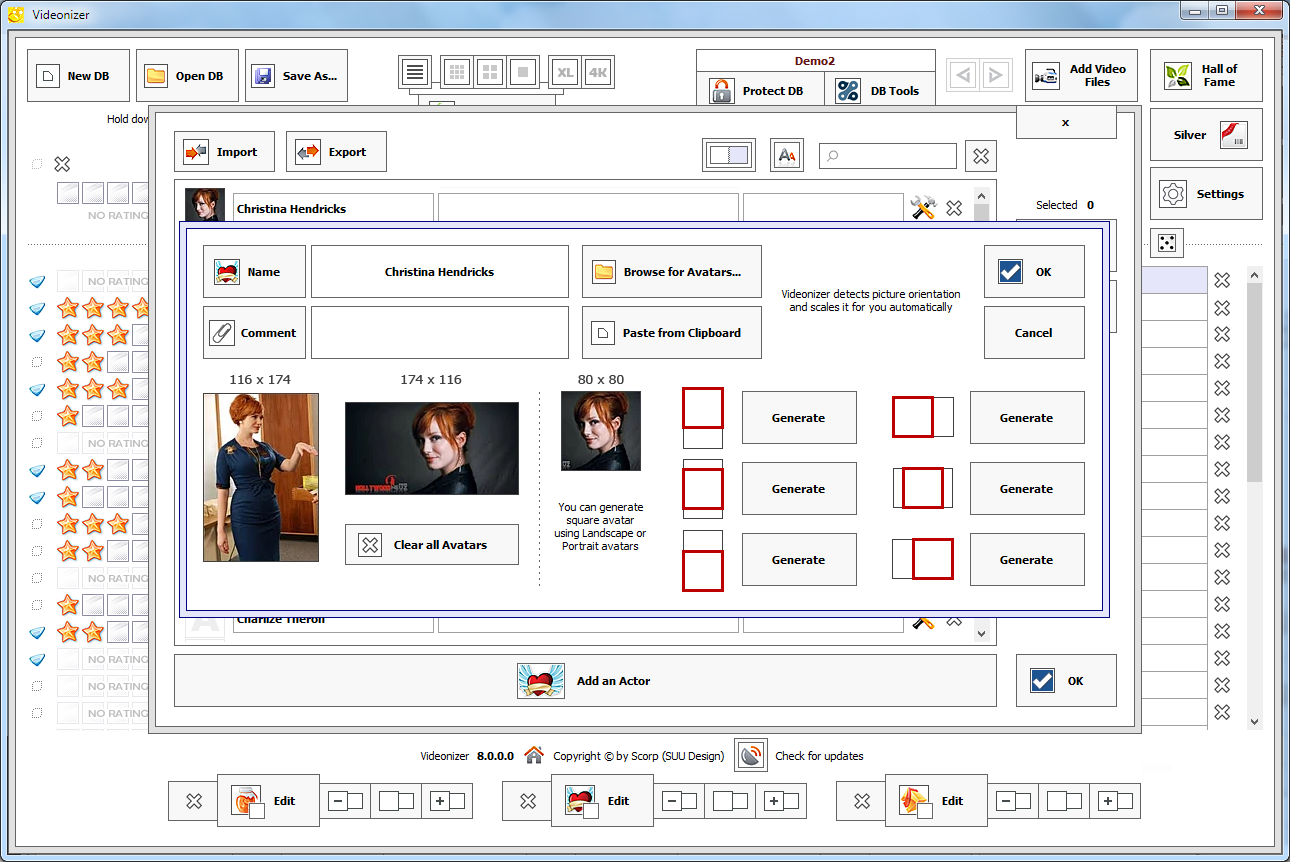Viewport: 1290px width, 862px height.
Task: Generate square avatar from landscape left crop
Action: pos(1027,418)
